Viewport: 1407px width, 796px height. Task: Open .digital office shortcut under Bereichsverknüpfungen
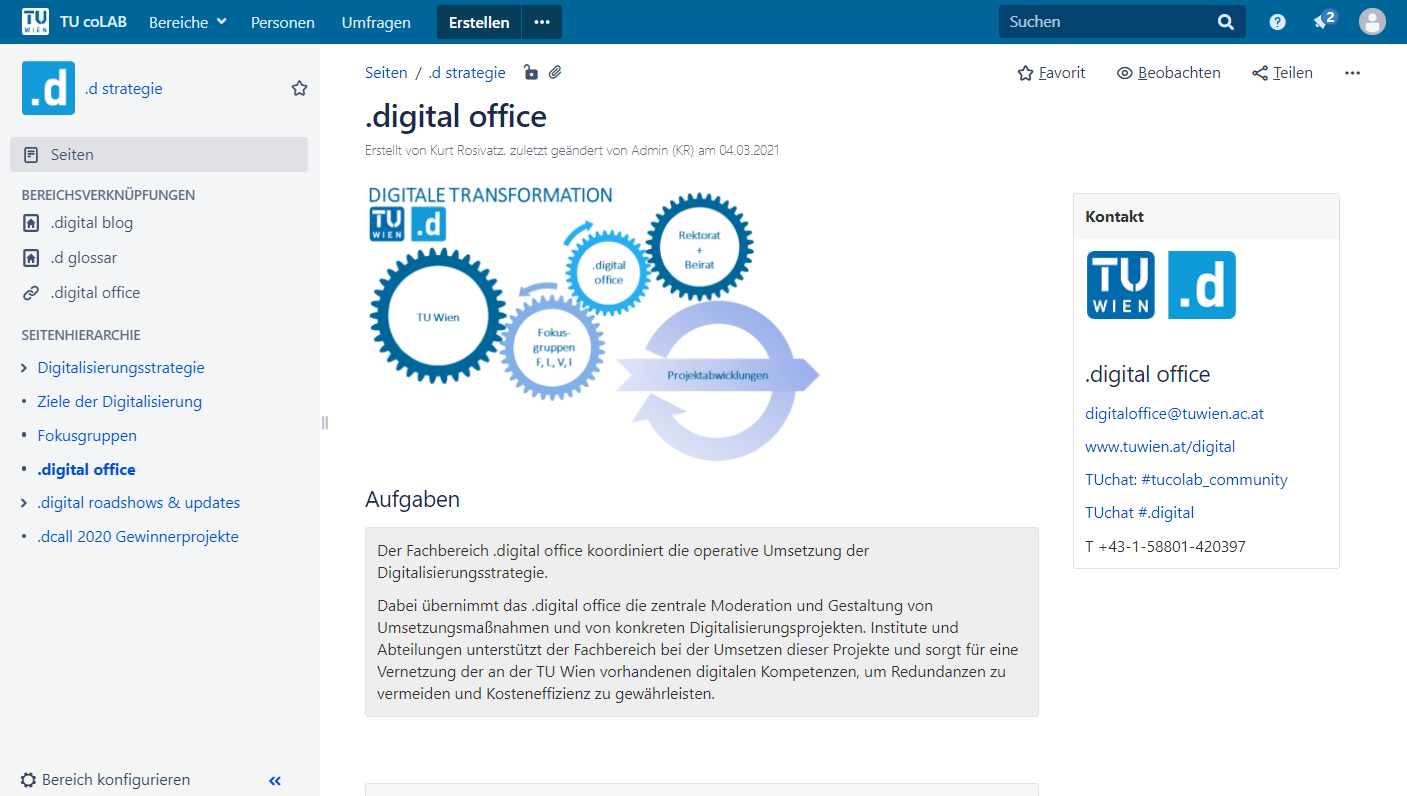click(96, 293)
